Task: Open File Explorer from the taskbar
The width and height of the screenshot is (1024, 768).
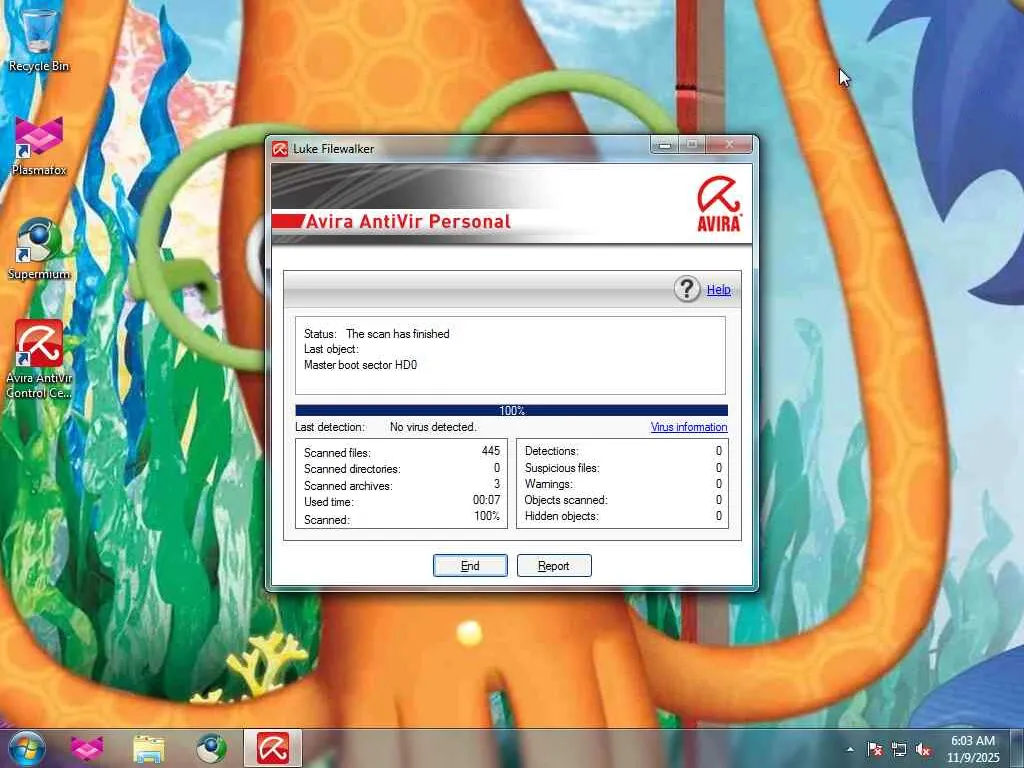Action: coord(149,748)
